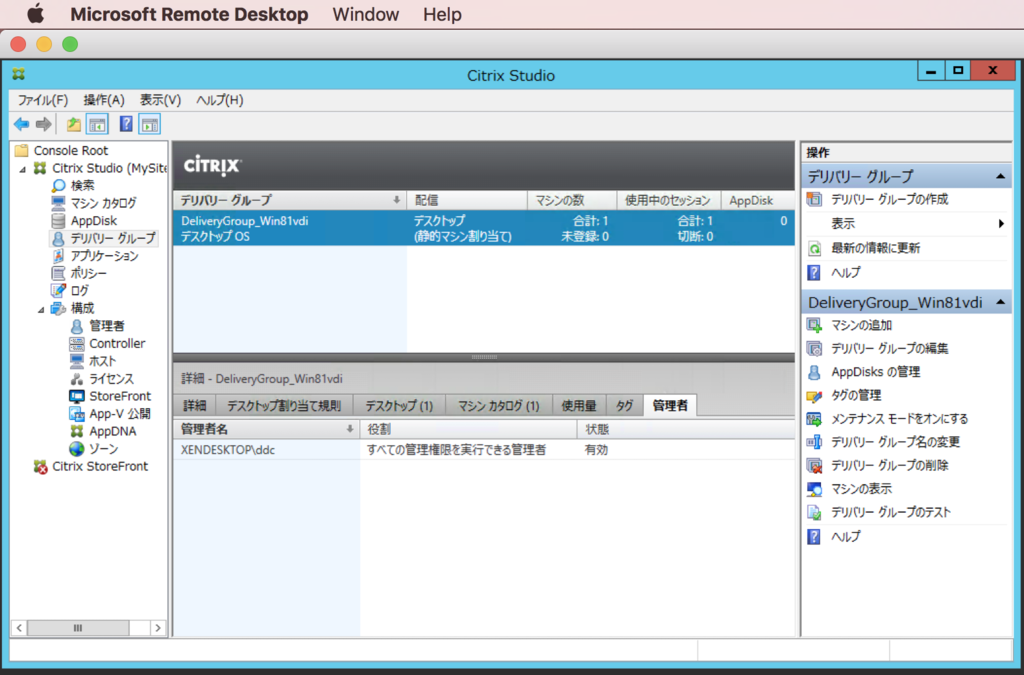Sort by 管理者名 column header
The height and width of the screenshot is (675, 1024).
[267, 429]
